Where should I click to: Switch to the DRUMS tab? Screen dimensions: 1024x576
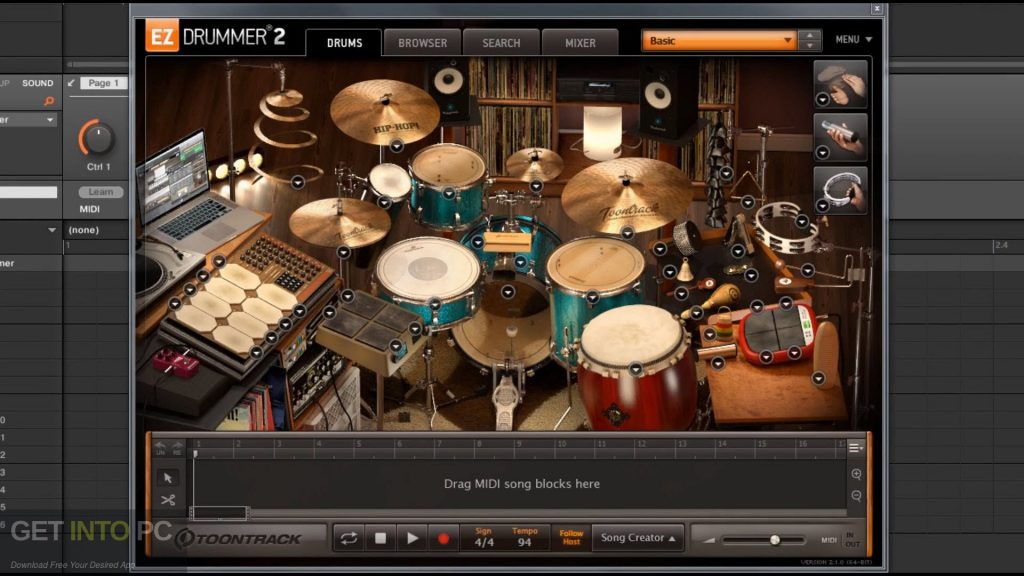click(x=344, y=42)
